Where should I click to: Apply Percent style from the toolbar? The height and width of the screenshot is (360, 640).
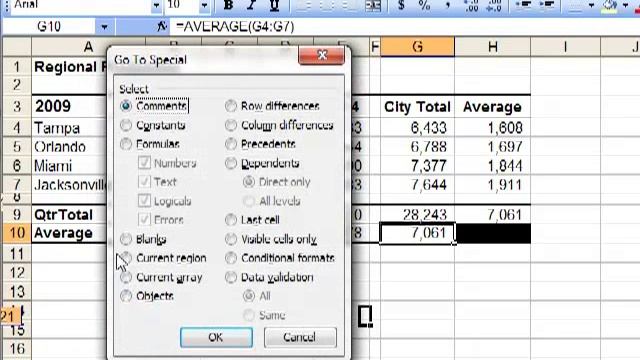[424, 5]
